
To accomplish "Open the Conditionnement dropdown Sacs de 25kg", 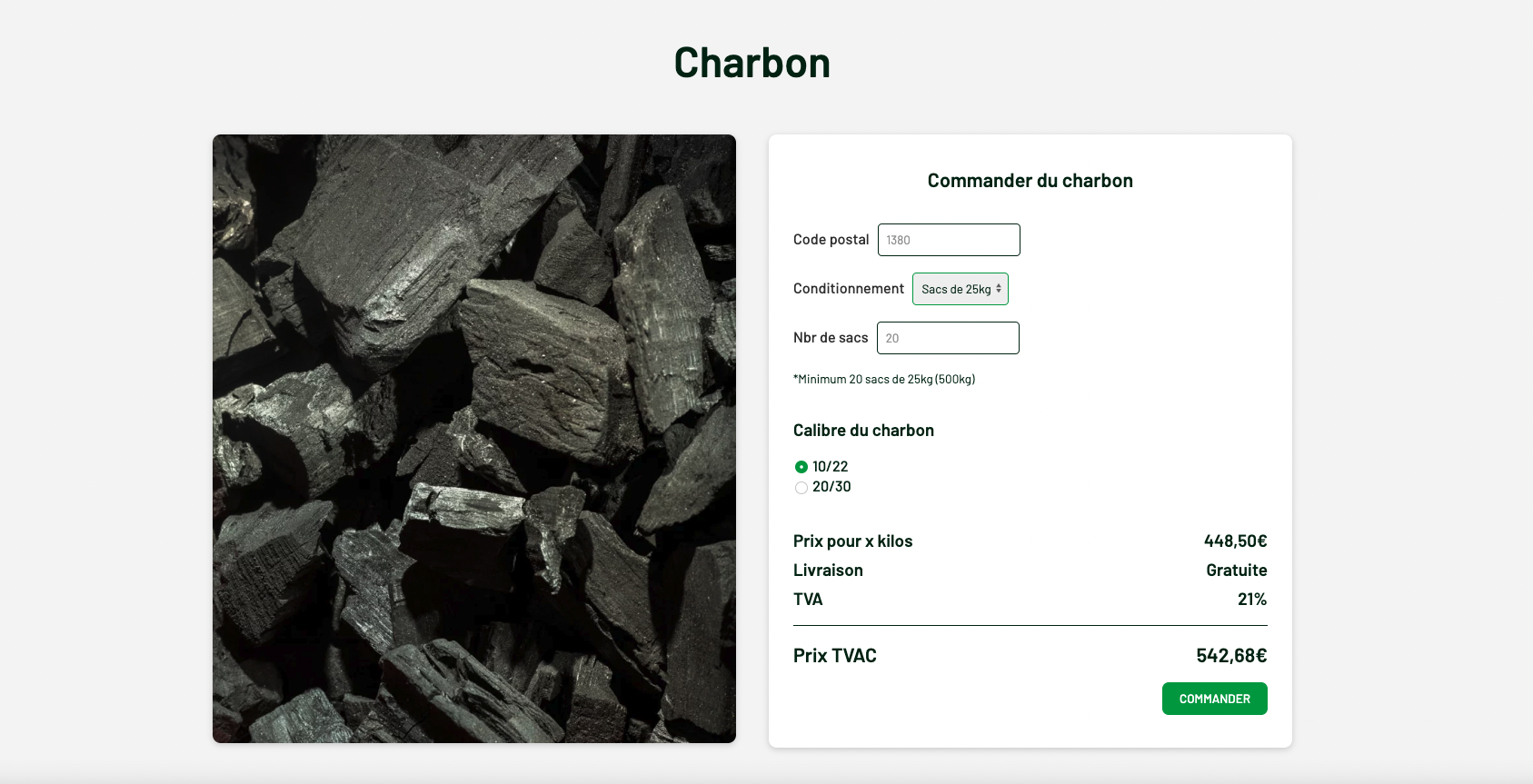I will point(961,289).
